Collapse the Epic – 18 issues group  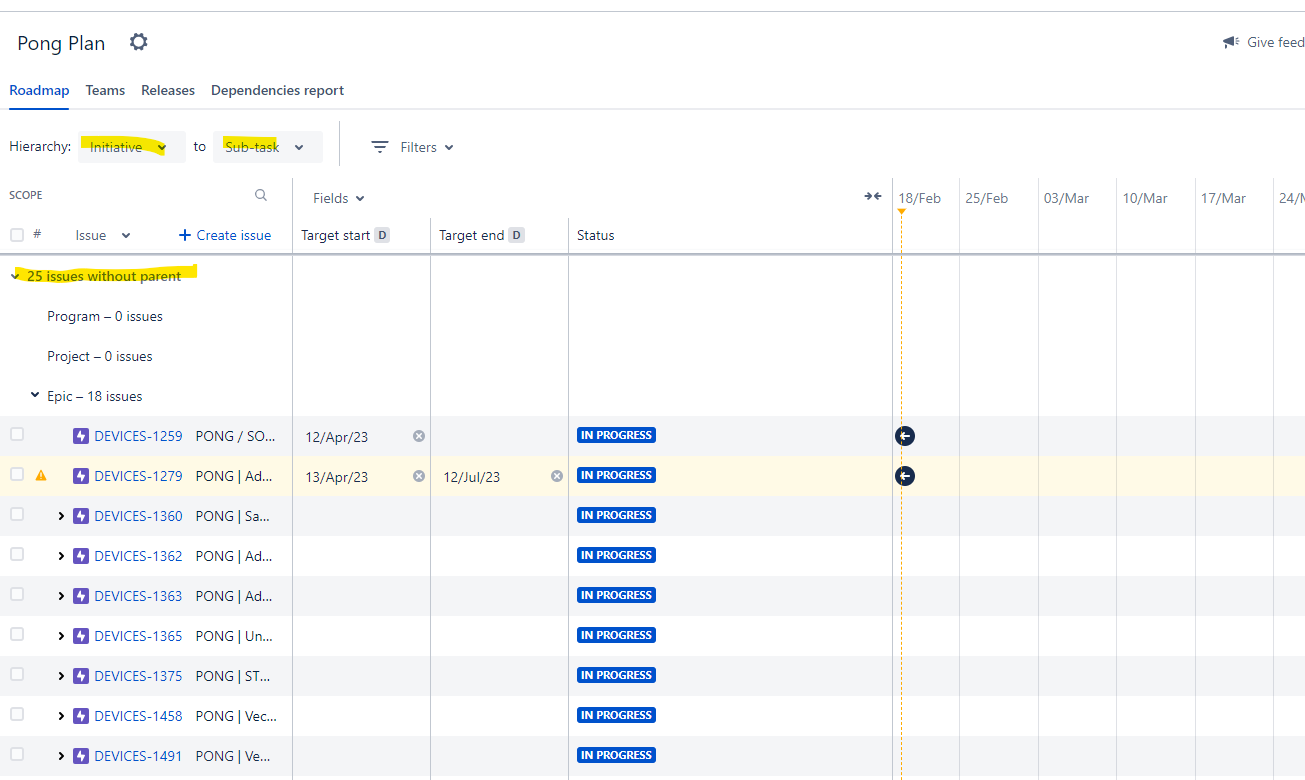coord(35,396)
